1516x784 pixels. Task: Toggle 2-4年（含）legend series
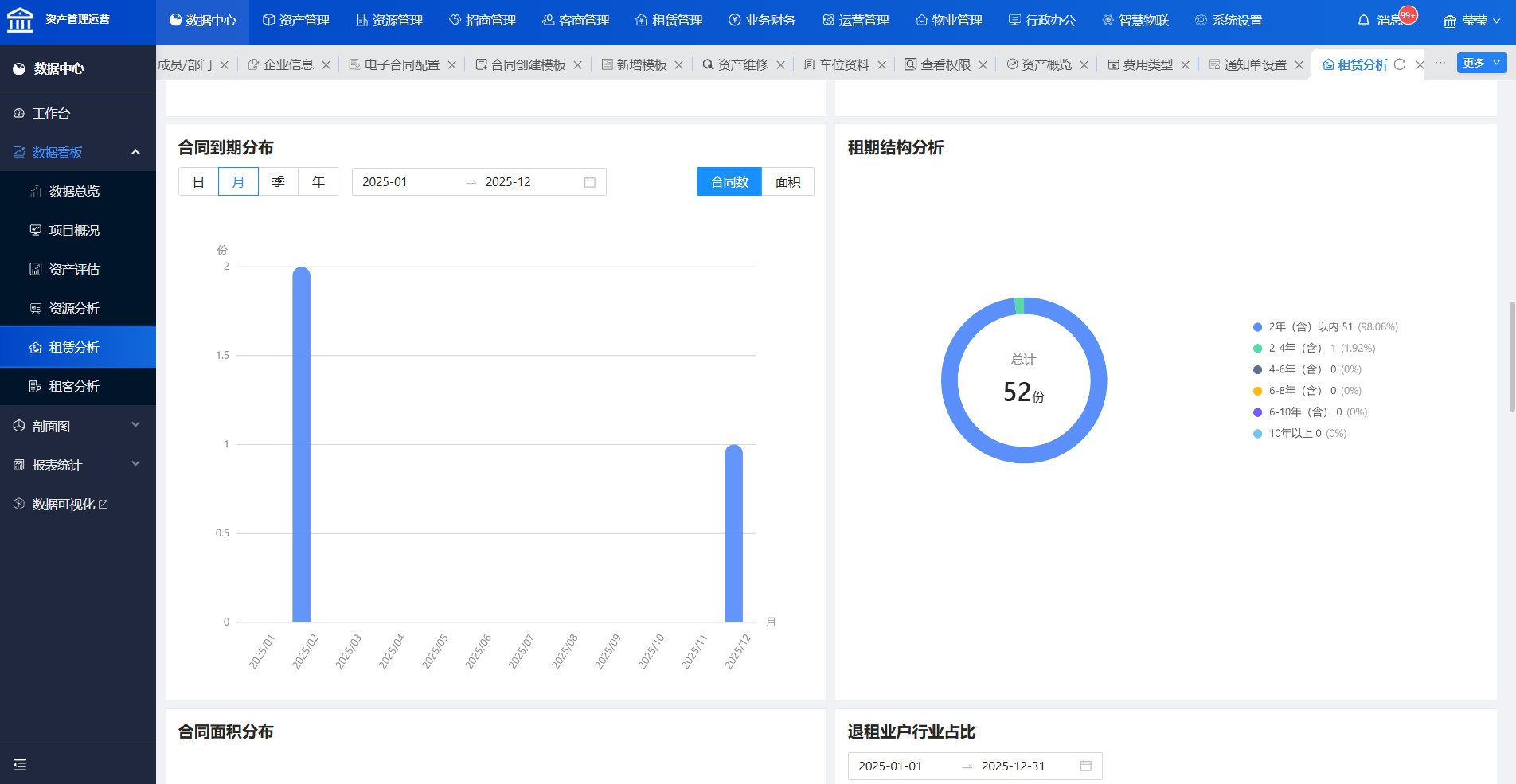point(1294,348)
